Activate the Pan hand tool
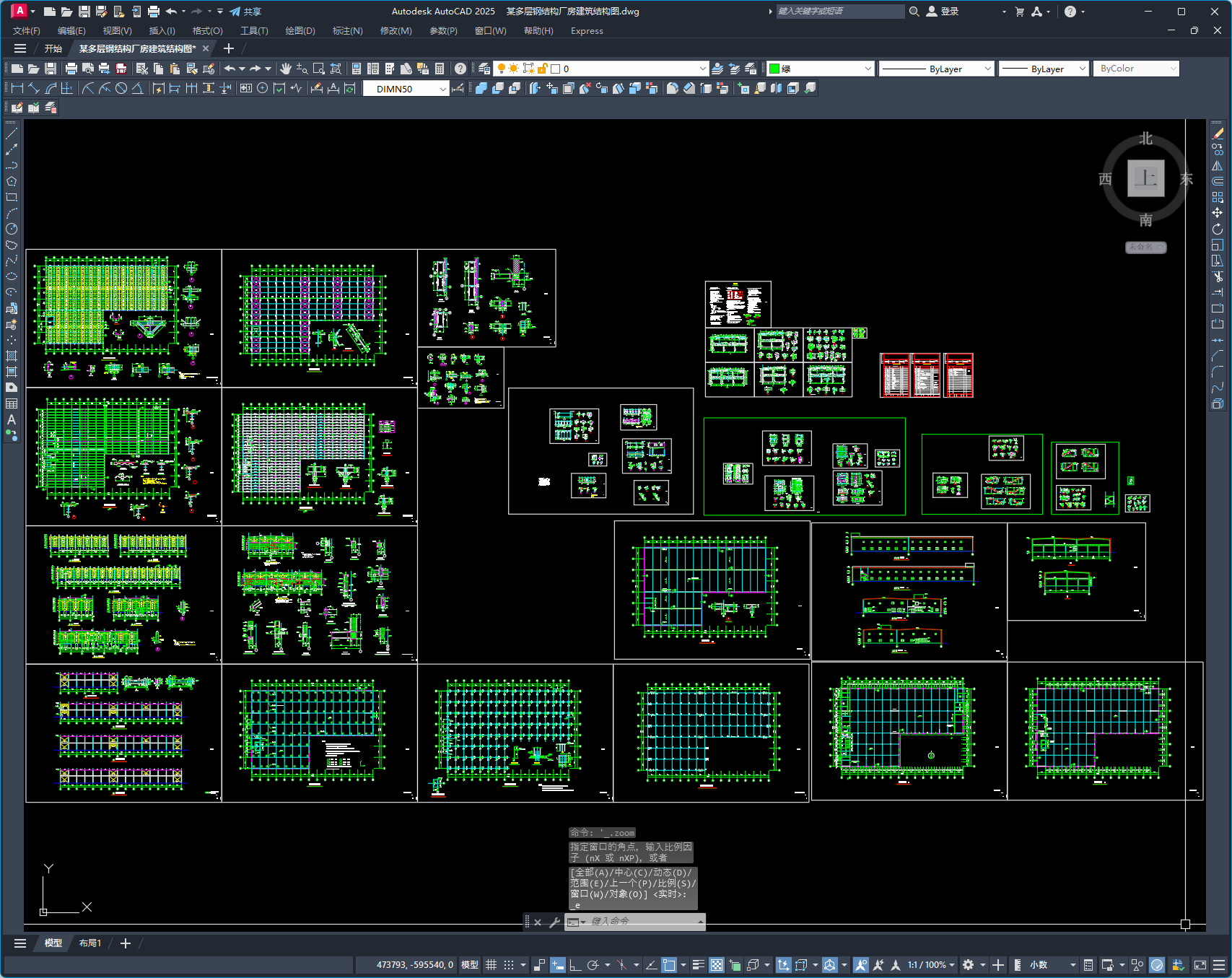The image size is (1232, 978). pos(286,69)
